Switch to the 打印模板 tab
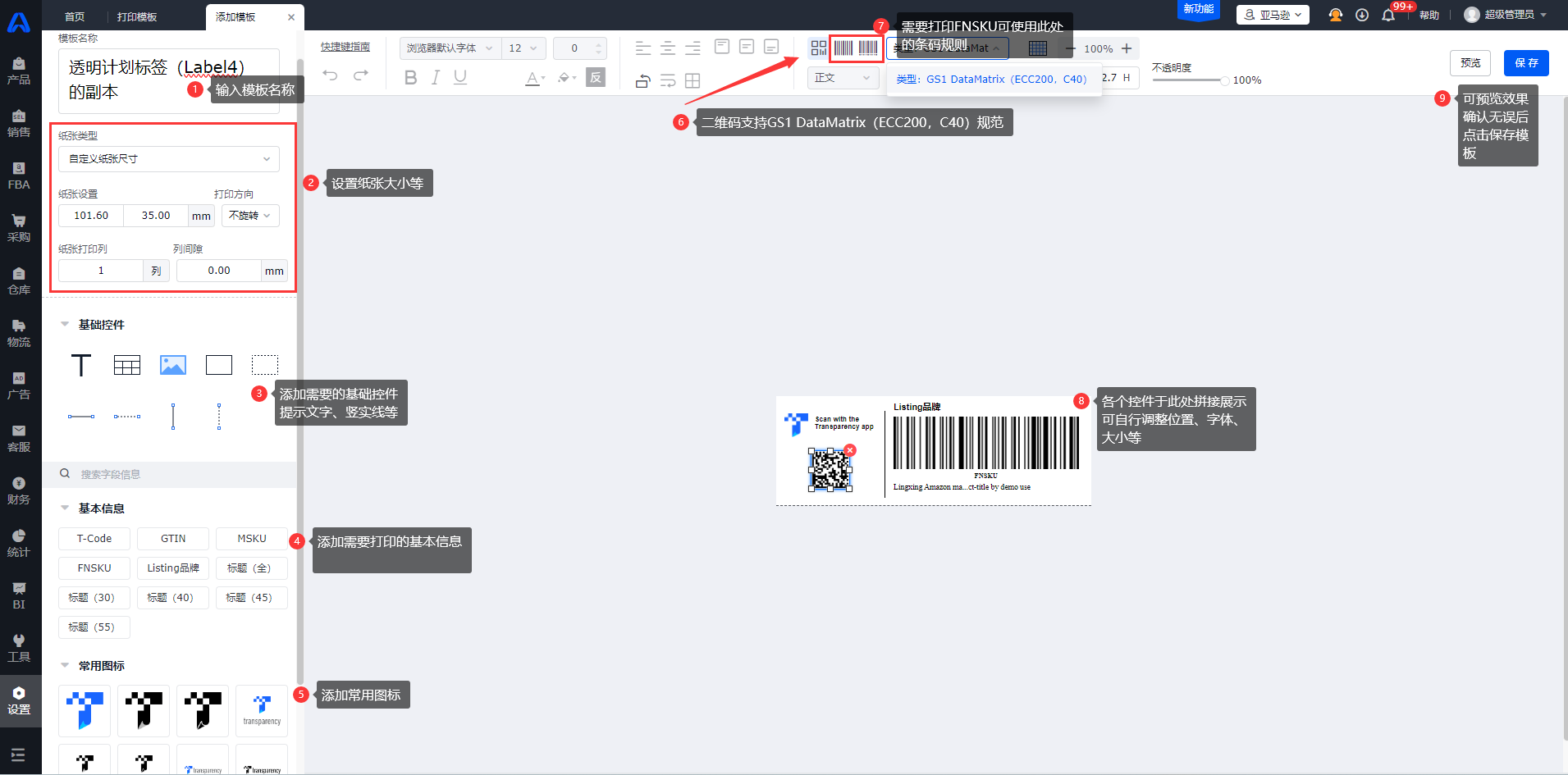The height and width of the screenshot is (775, 1568). [137, 16]
